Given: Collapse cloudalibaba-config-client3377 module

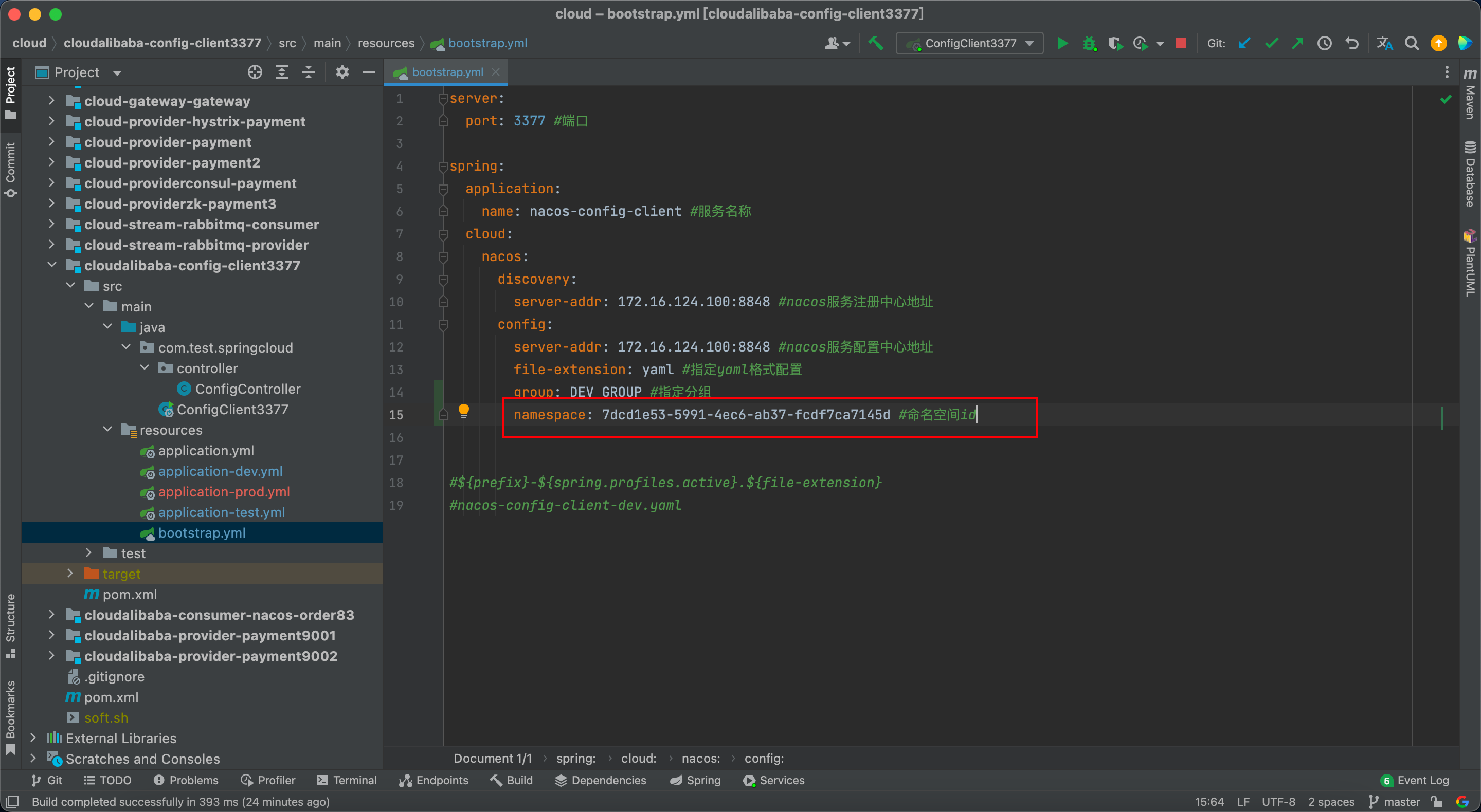Looking at the screenshot, I should (x=52, y=265).
